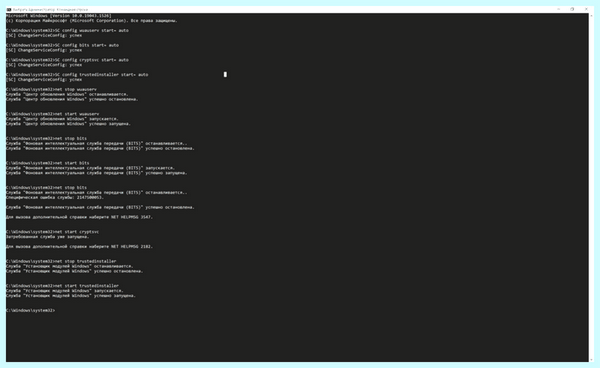Maximize the Command Prompt window

(572, 9)
